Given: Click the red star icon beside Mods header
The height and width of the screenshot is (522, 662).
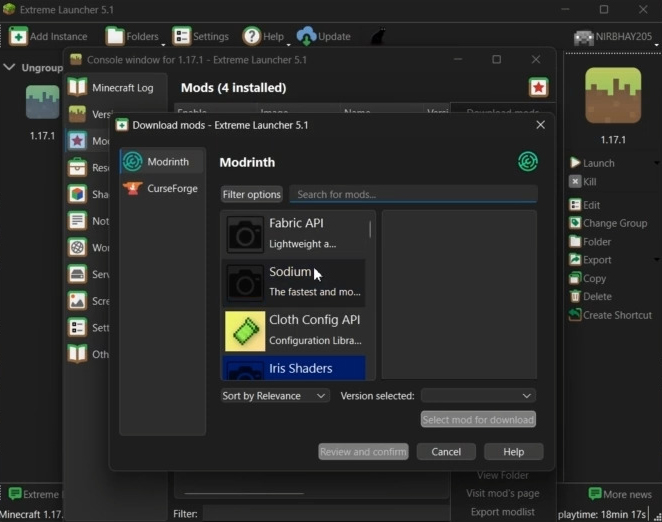Looking at the screenshot, I should tap(538, 87).
